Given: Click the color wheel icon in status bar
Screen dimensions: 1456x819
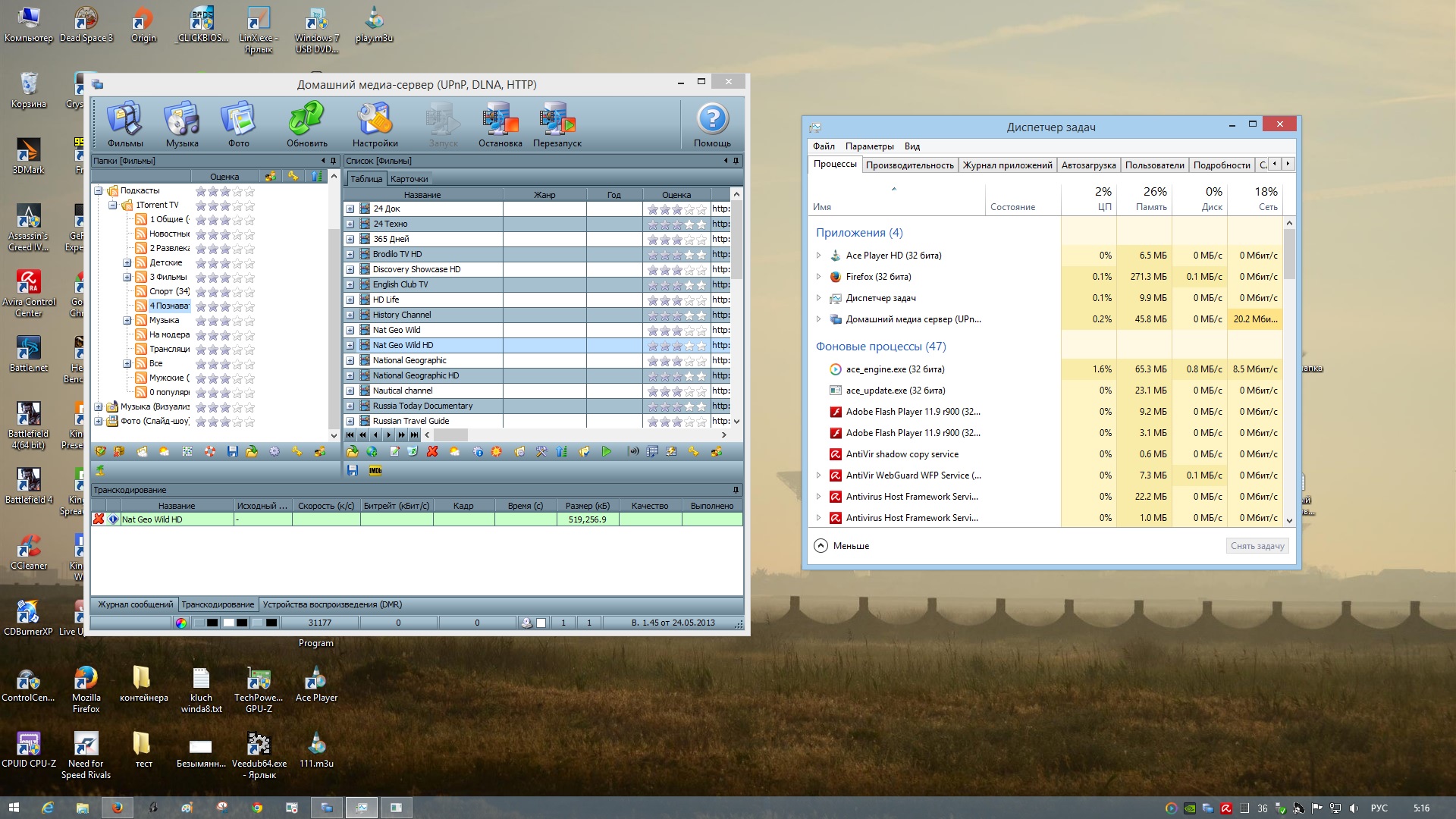Looking at the screenshot, I should (x=180, y=623).
